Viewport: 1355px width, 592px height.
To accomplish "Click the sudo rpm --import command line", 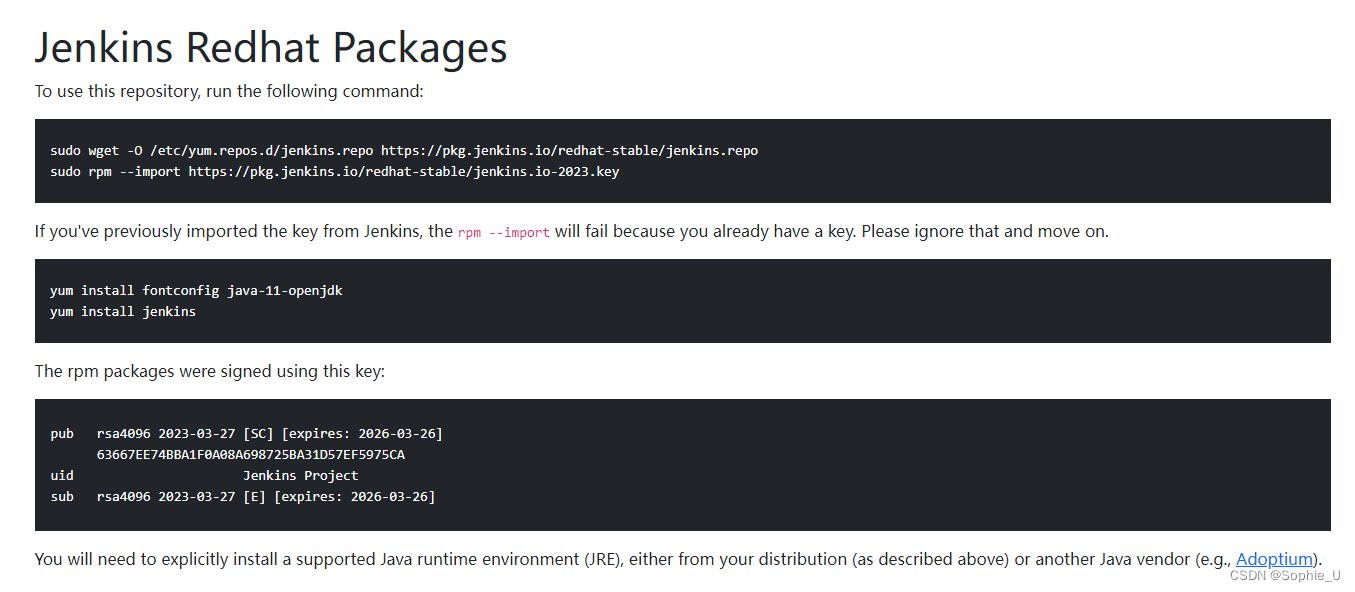I will tap(335, 171).
